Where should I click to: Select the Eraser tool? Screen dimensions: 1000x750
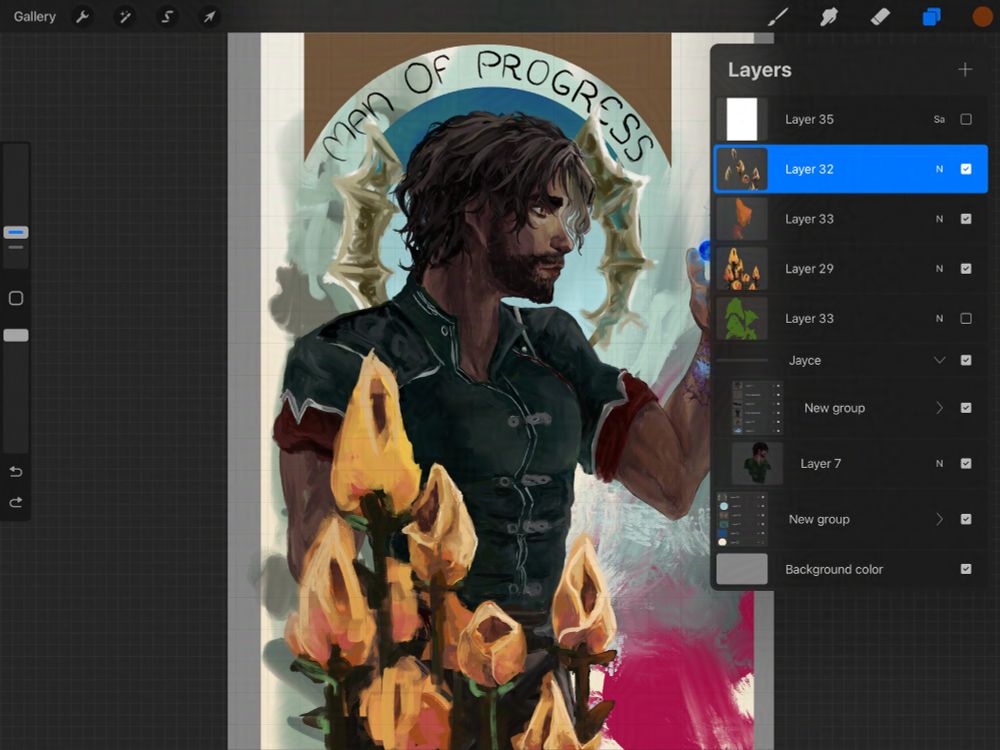click(880, 17)
